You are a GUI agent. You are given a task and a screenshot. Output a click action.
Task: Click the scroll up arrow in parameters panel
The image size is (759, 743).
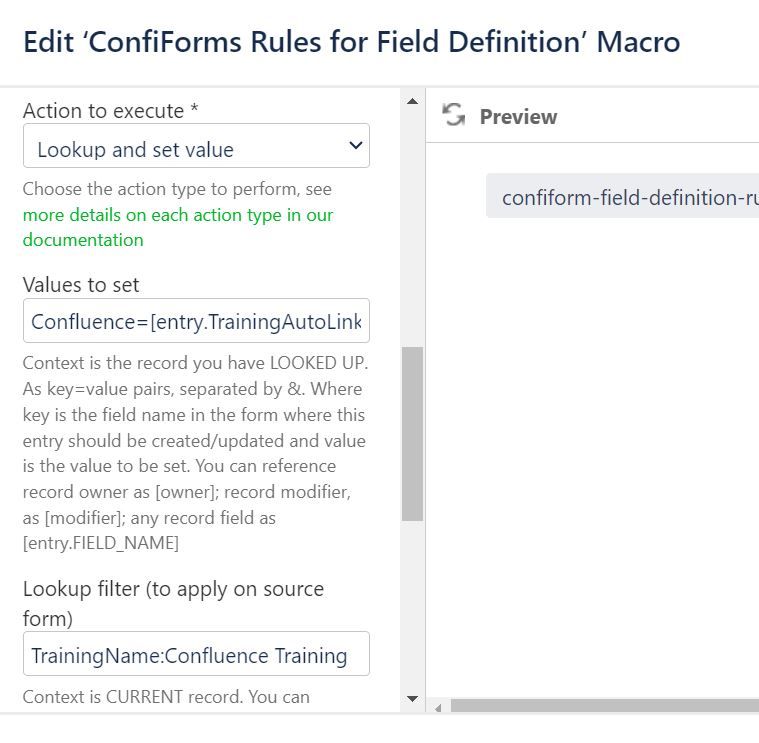(412, 101)
